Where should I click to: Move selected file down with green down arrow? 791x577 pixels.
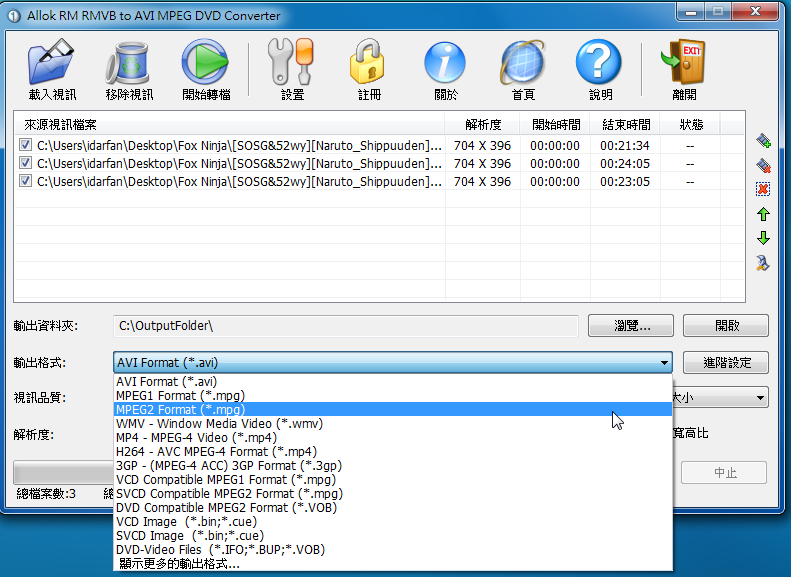(x=763, y=238)
